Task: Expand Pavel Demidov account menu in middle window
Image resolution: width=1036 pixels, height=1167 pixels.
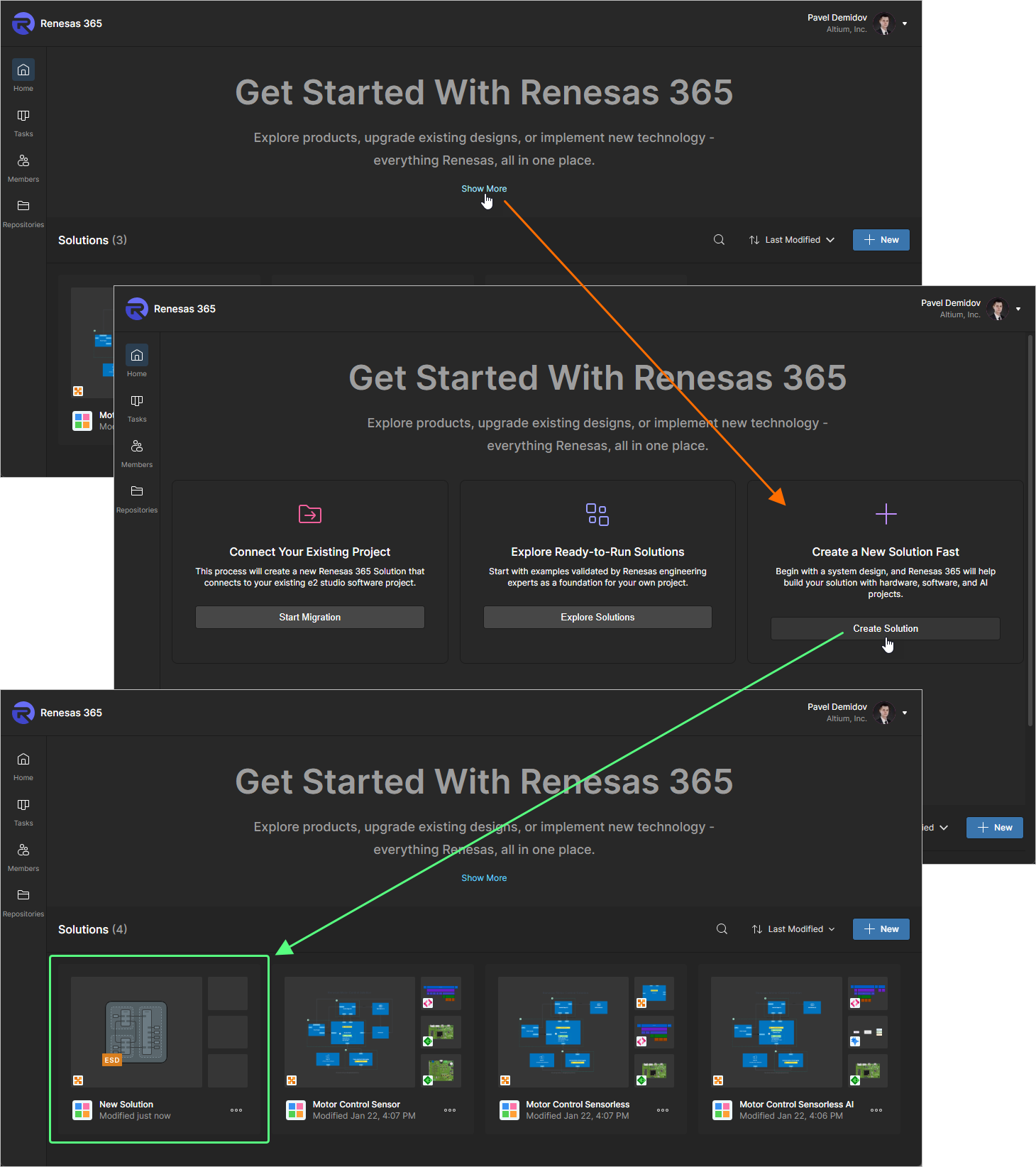Action: [1018, 309]
